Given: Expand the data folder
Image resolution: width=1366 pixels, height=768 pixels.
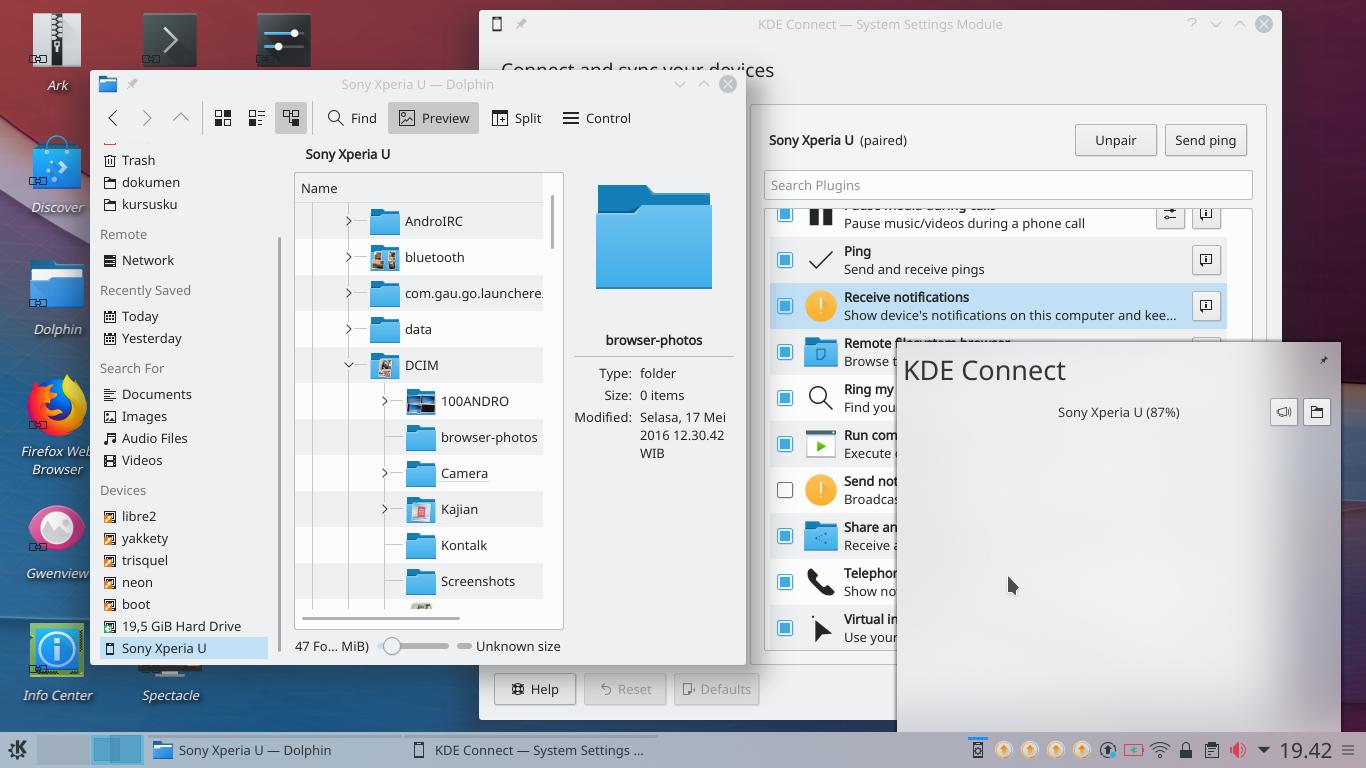Looking at the screenshot, I should (x=349, y=329).
